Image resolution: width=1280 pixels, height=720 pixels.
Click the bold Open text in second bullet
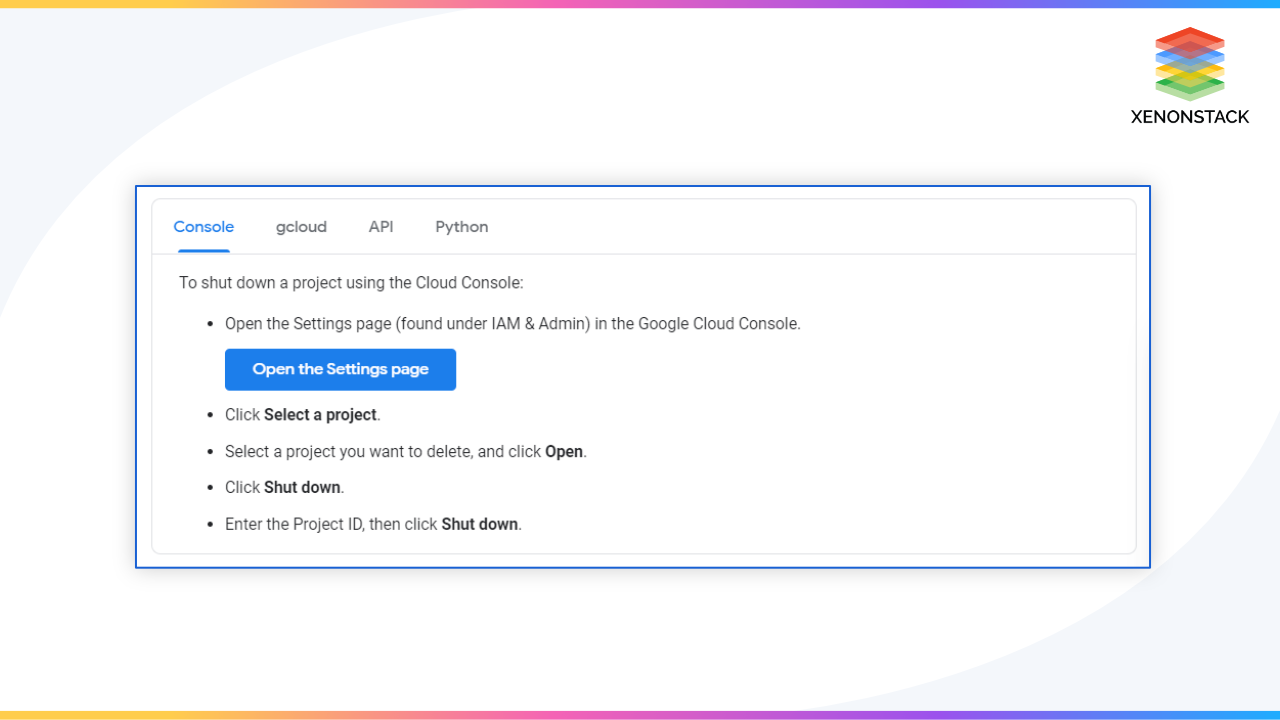[564, 451]
